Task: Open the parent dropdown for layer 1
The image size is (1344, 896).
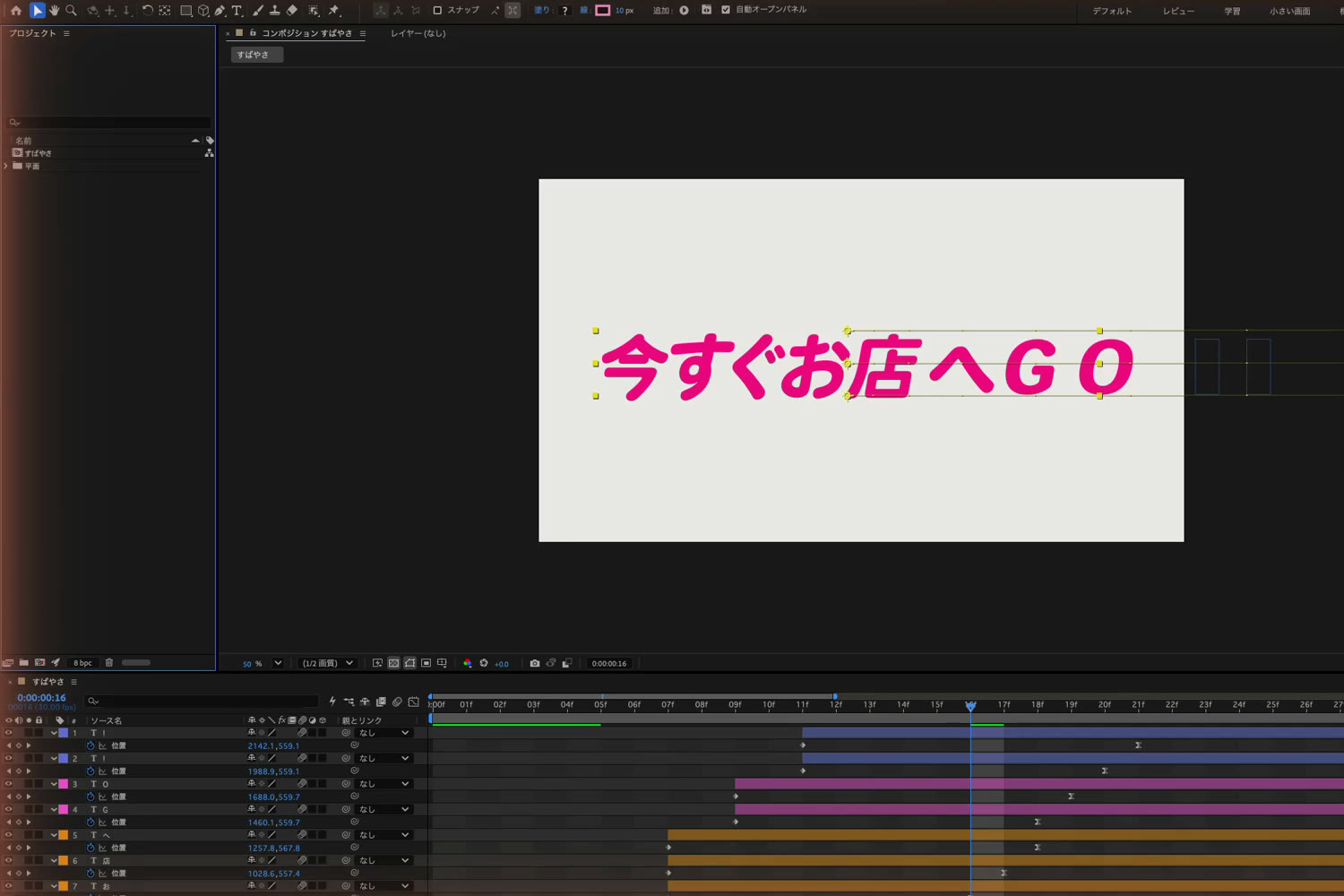Action: coord(384,733)
